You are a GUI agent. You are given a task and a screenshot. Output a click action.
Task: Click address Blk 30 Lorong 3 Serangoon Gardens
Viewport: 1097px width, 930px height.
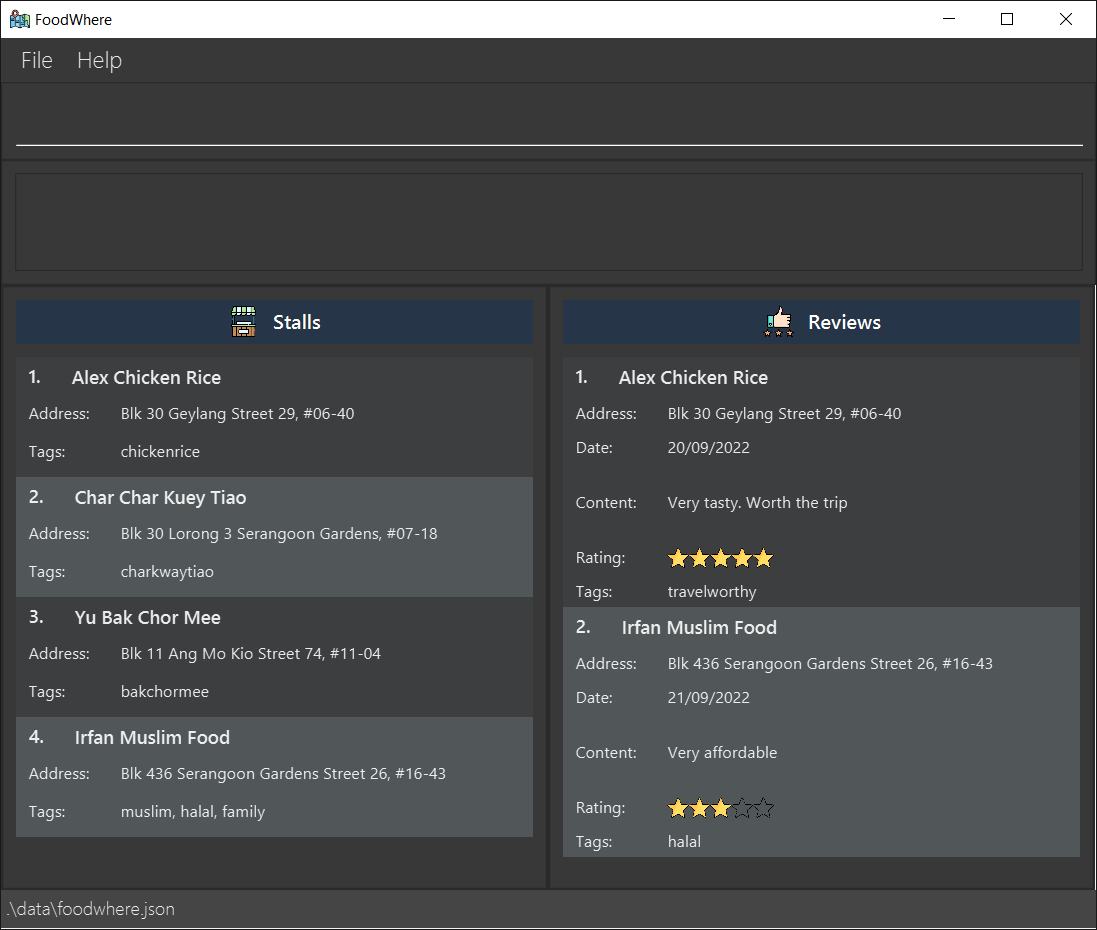point(279,534)
